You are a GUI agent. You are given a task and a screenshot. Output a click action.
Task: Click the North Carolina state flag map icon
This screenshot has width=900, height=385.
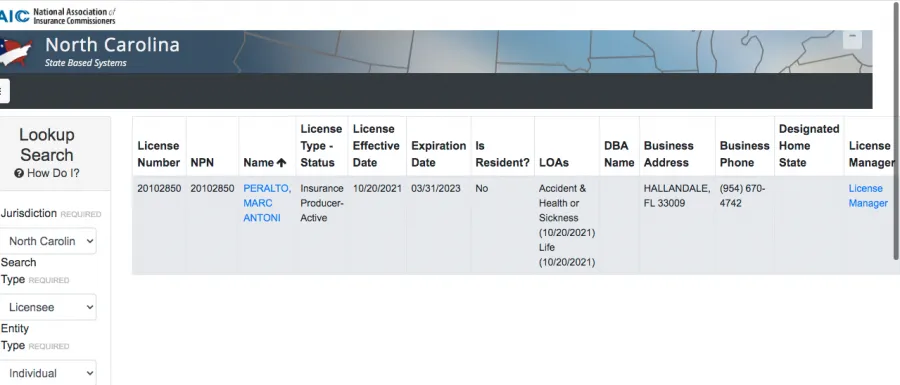(x=15, y=52)
